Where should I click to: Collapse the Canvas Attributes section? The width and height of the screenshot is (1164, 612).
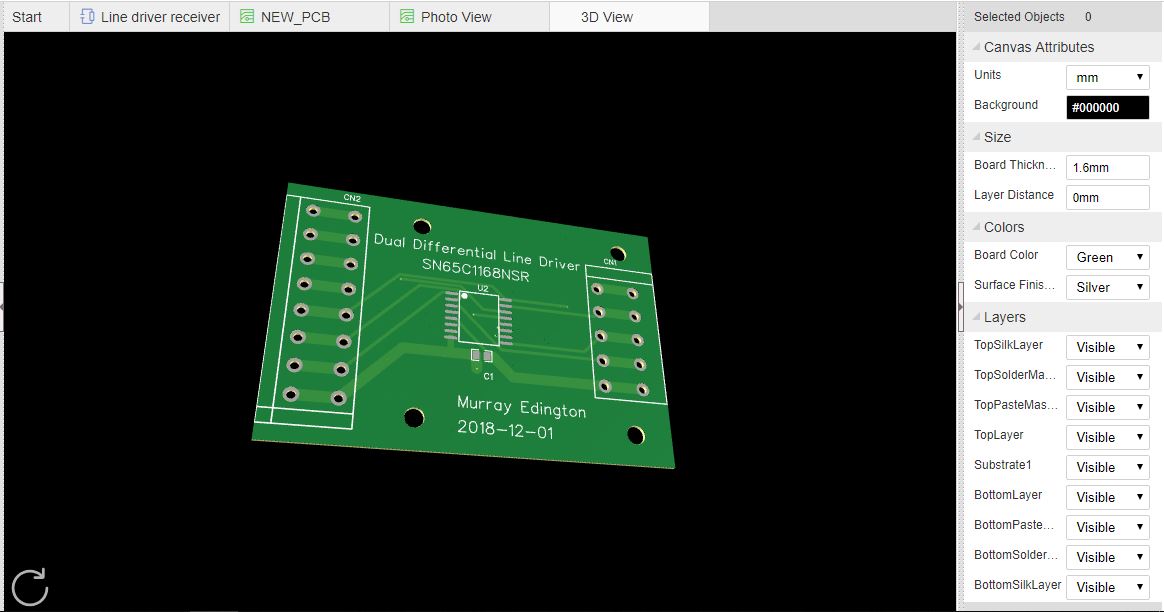point(975,47)
